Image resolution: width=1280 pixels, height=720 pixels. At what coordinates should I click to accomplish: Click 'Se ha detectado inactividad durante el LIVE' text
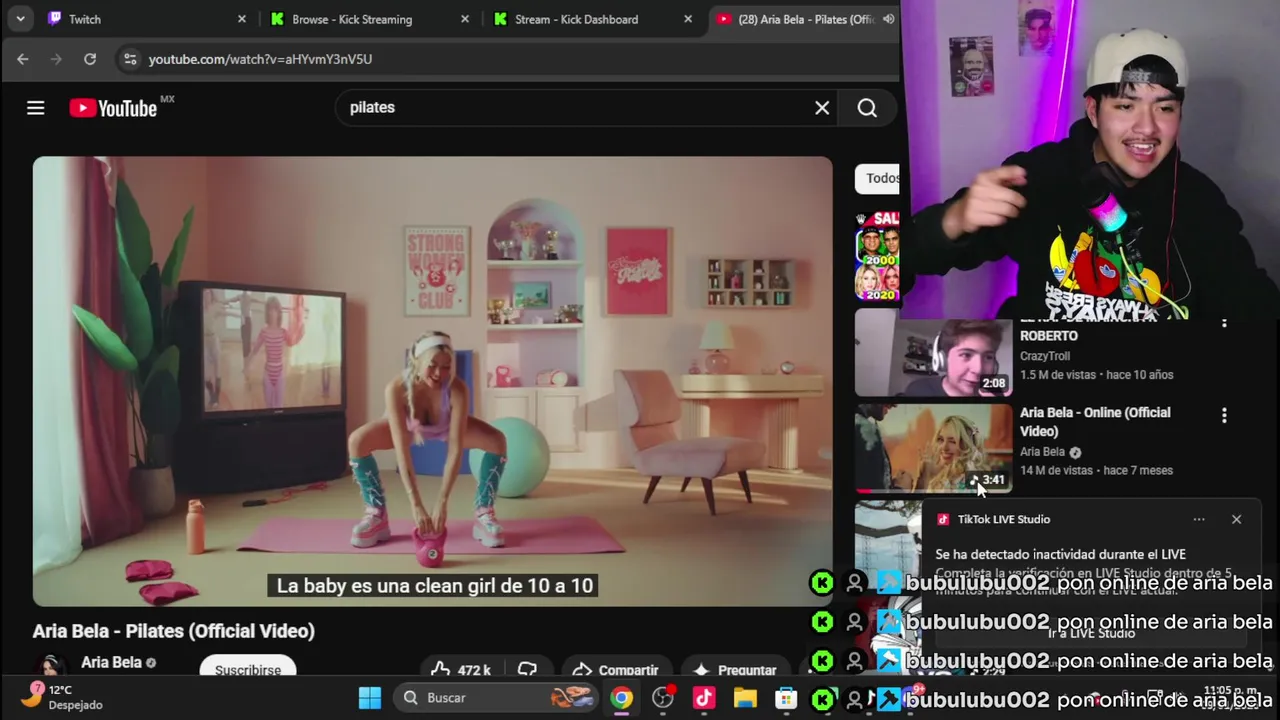coord(1061,554)
